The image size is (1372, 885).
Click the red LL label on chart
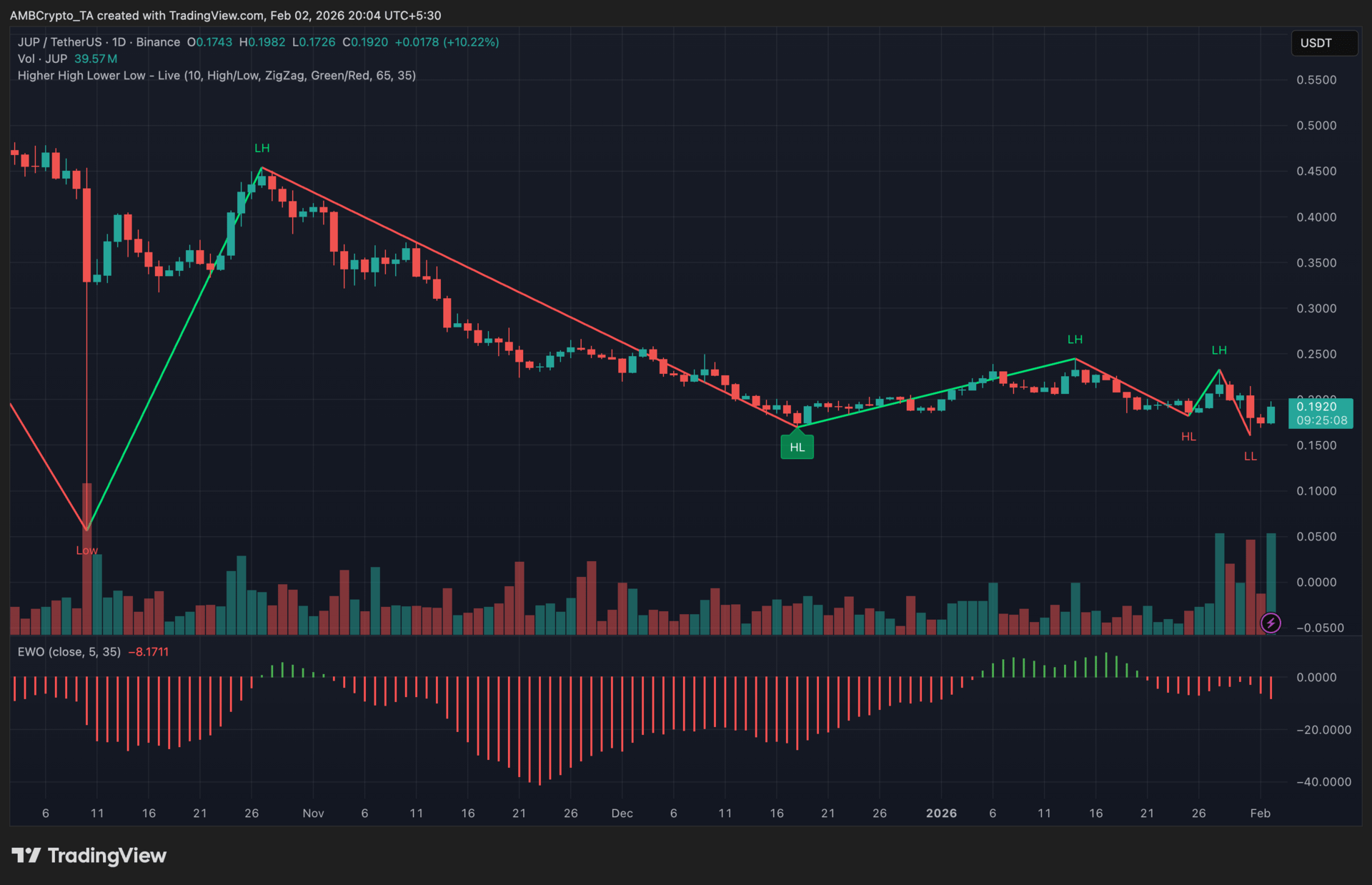point(1250,456)
